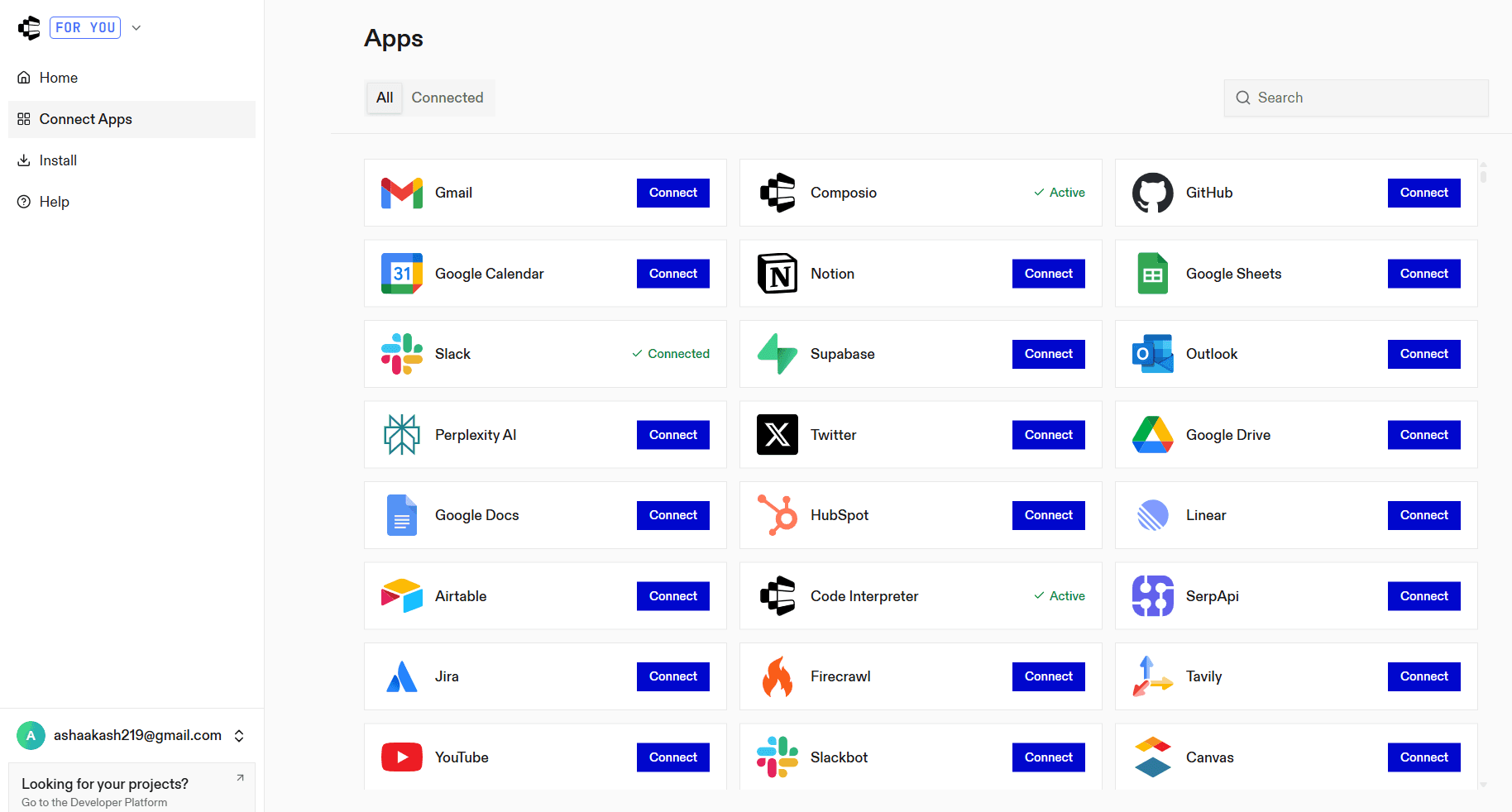Connect the Canvas app
Viewport: 1512px width, 812px height.
1424,757
